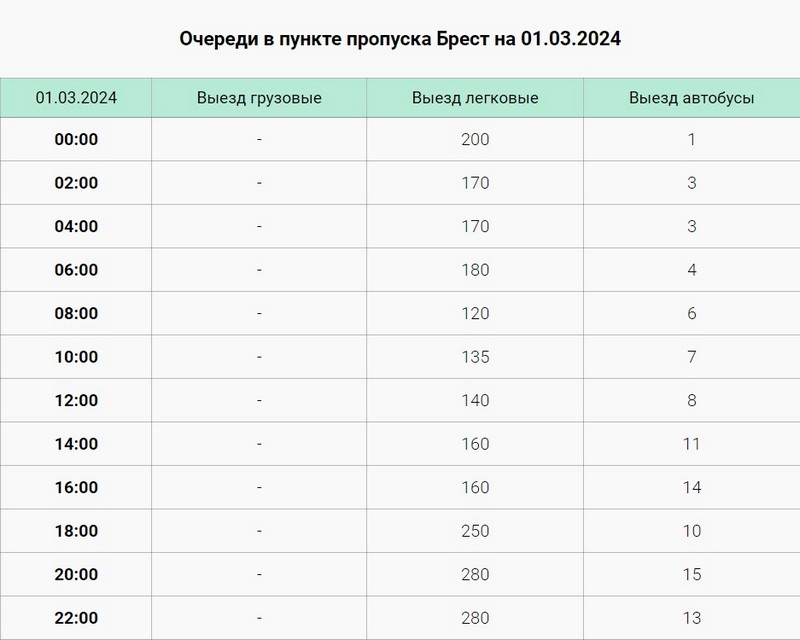Click the page title about Brest queues
800x640 pixels.
(x=400, y=39)
